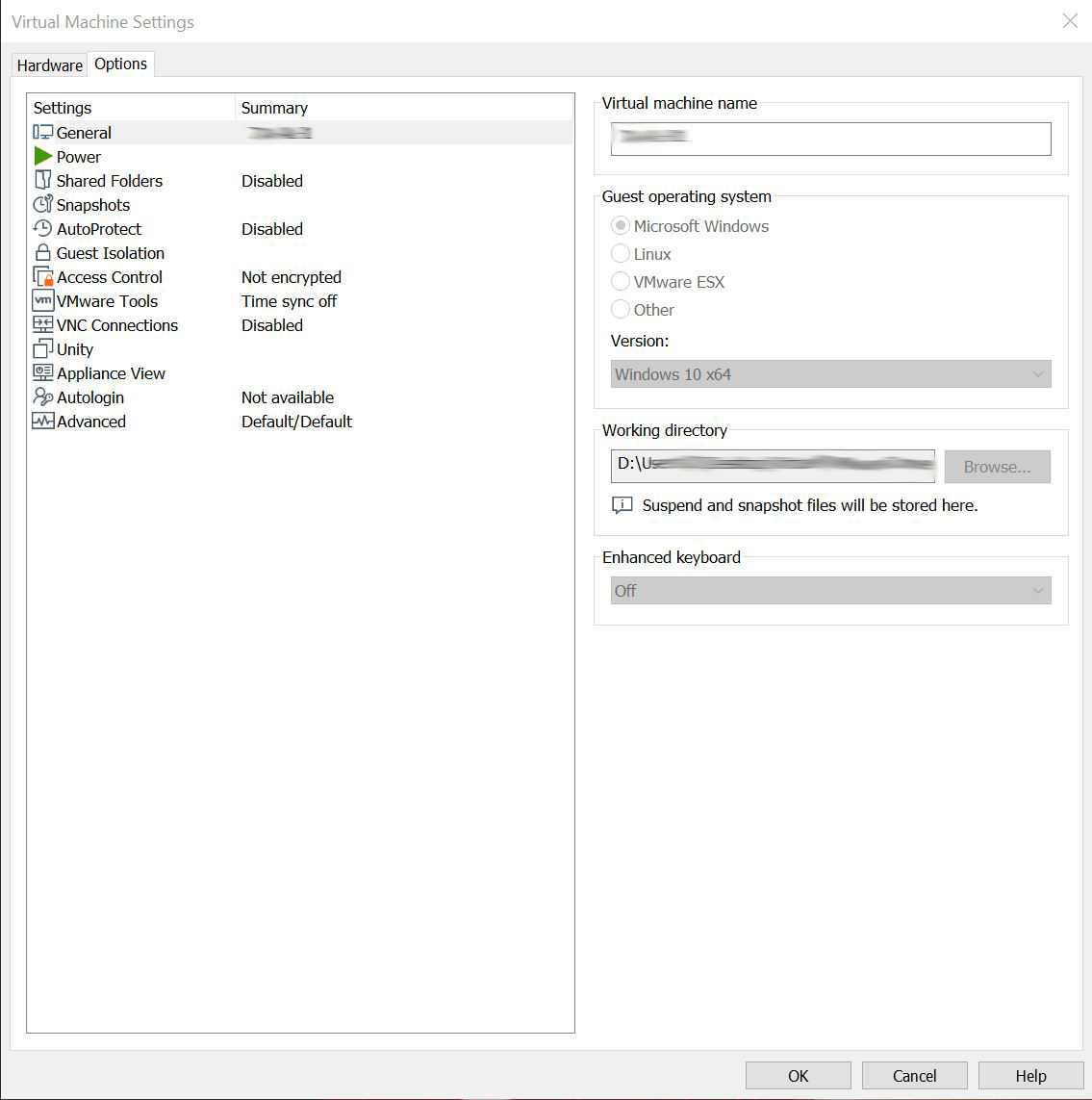
Task: Choose the Linux guest OS option
Action: pyautogui.click(x=621, y=254)
